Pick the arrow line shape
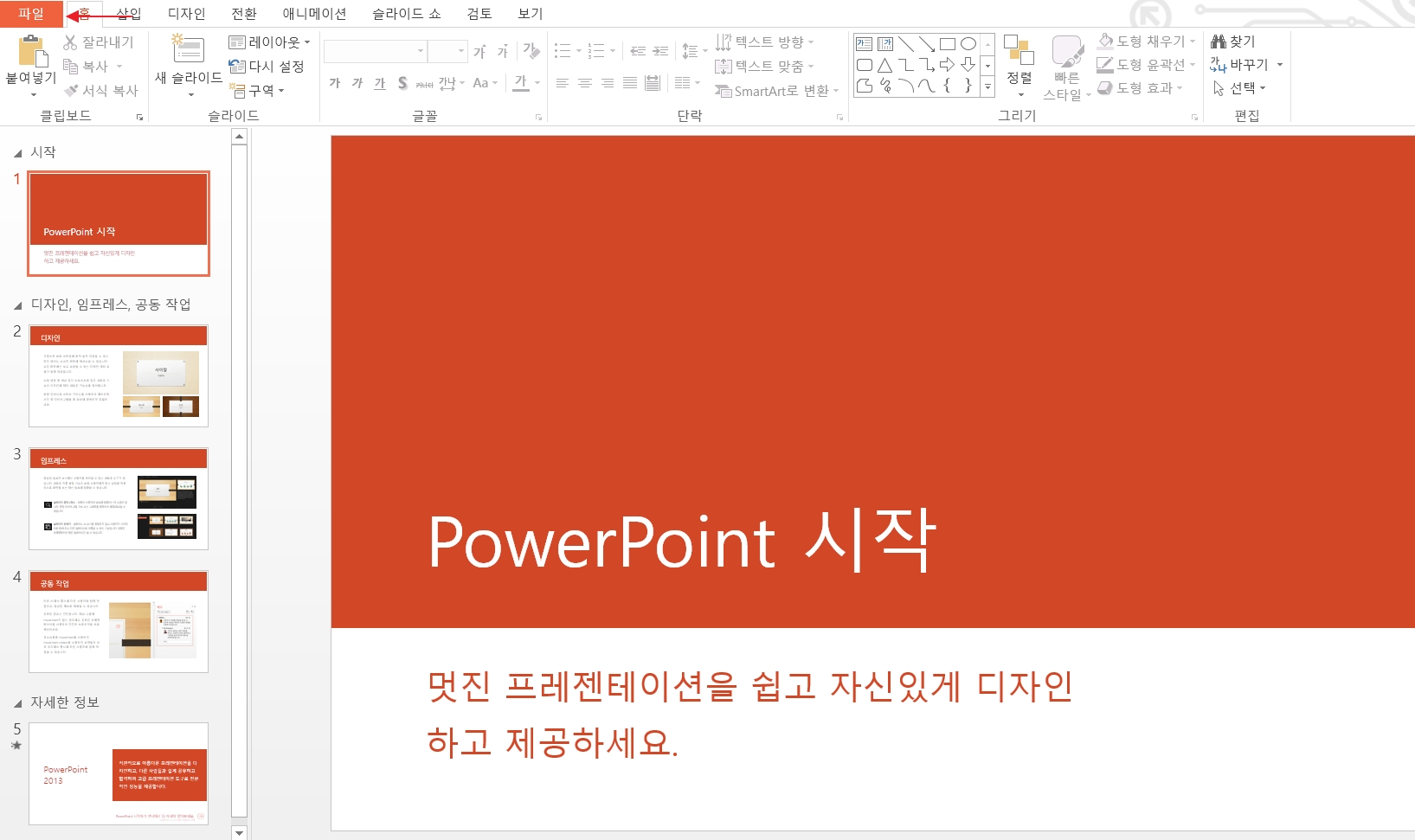 [x=926, y=44]
